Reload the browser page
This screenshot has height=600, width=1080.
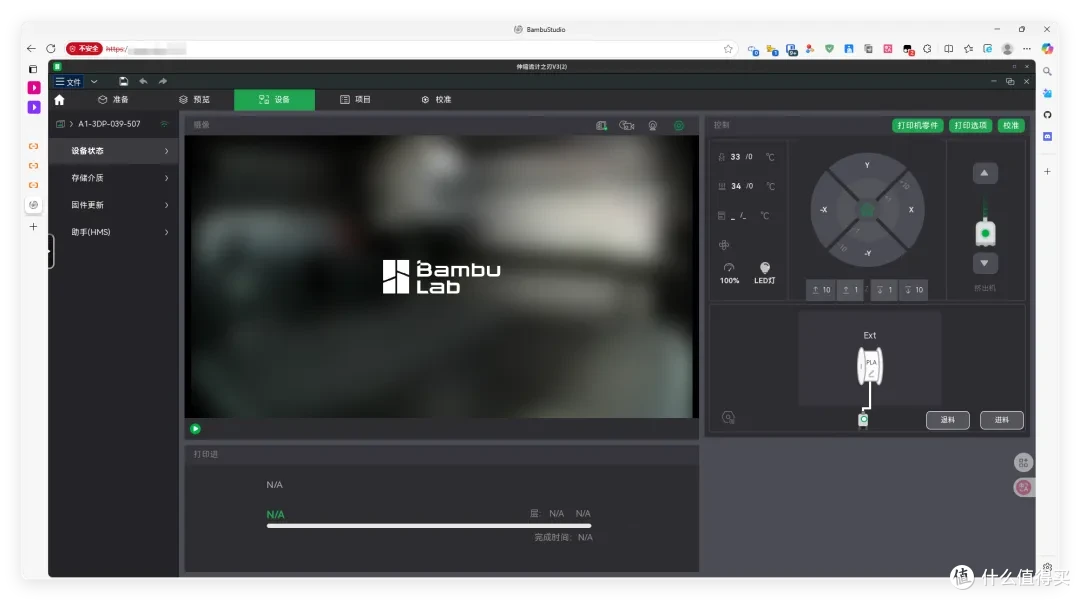click(x=50, y=49)
